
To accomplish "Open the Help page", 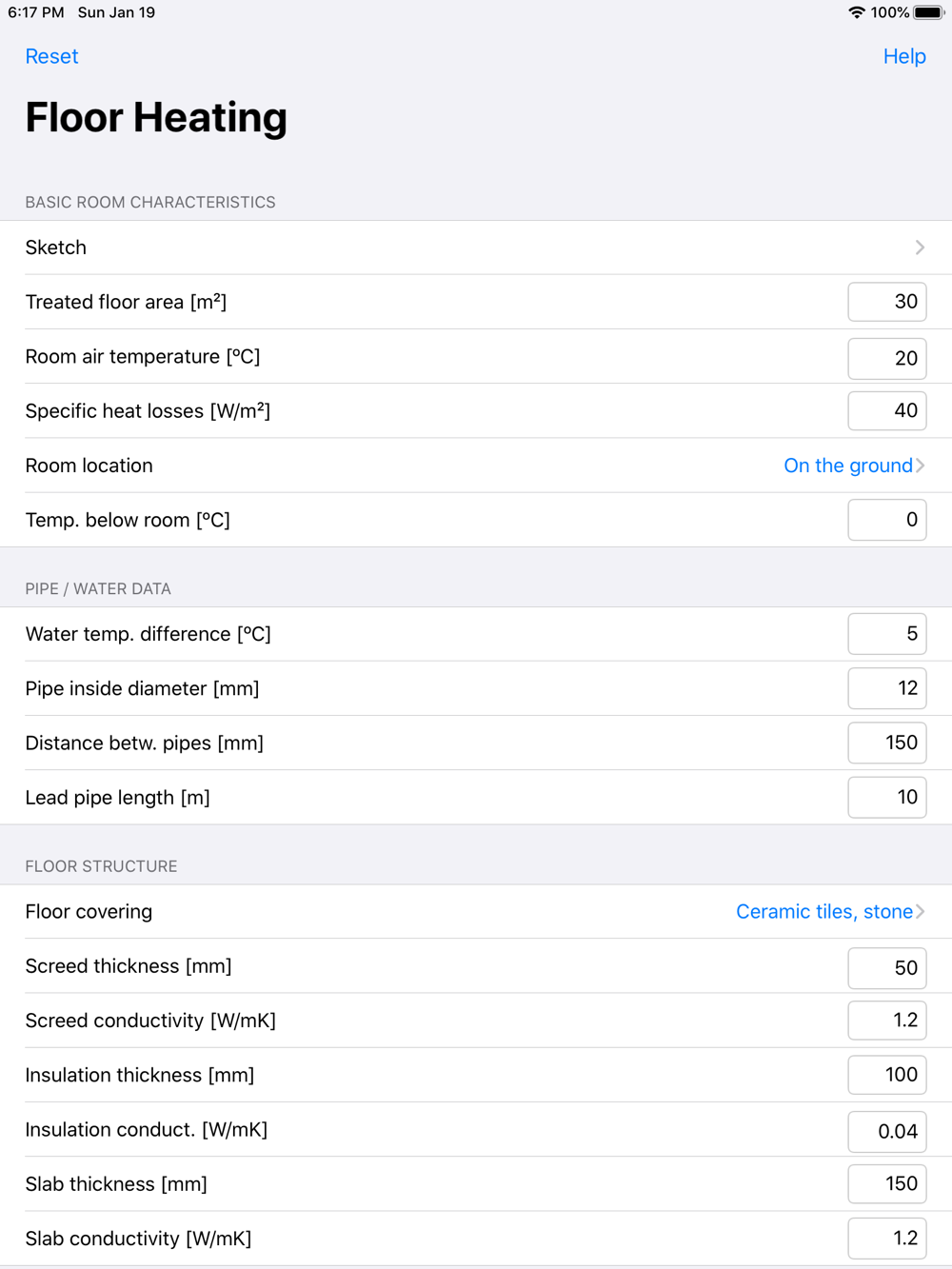I will click(903, 57).
